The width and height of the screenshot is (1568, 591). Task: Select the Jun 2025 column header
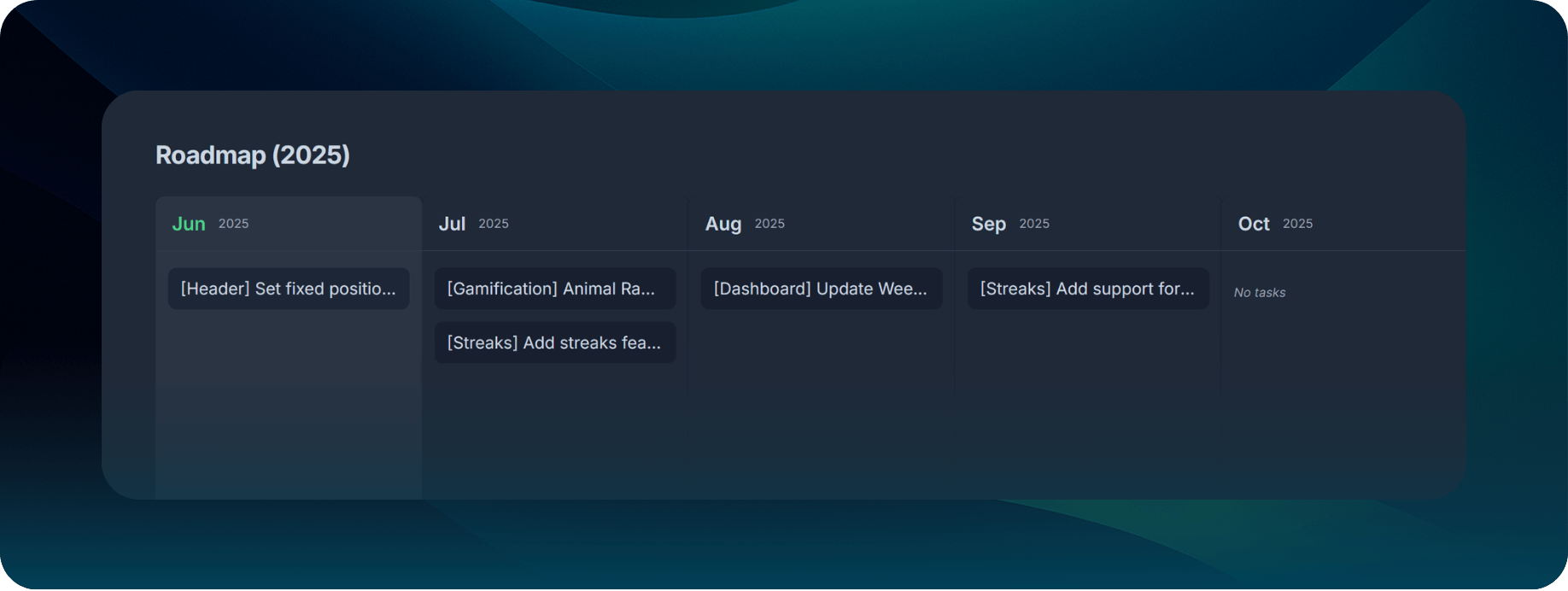289,224
